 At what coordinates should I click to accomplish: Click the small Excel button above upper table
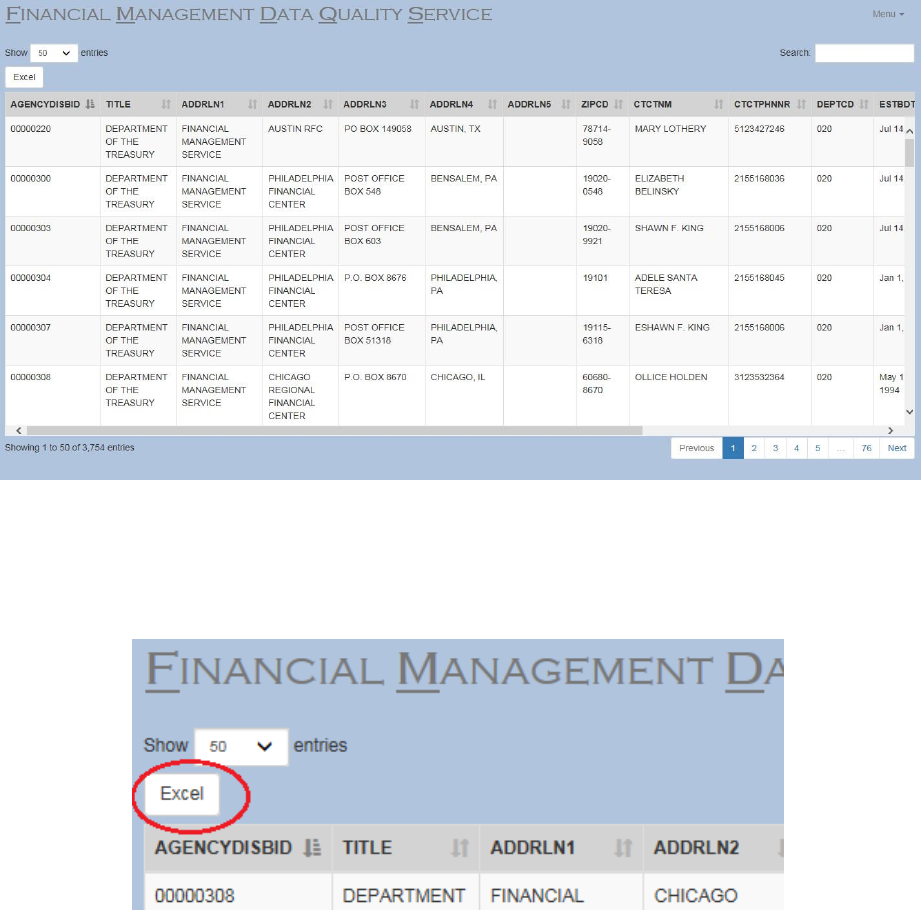(24, 77)
